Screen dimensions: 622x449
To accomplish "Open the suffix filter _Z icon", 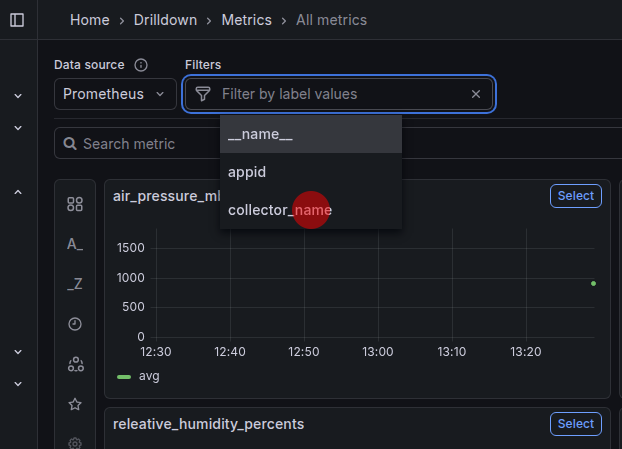I will click(75, 284).
